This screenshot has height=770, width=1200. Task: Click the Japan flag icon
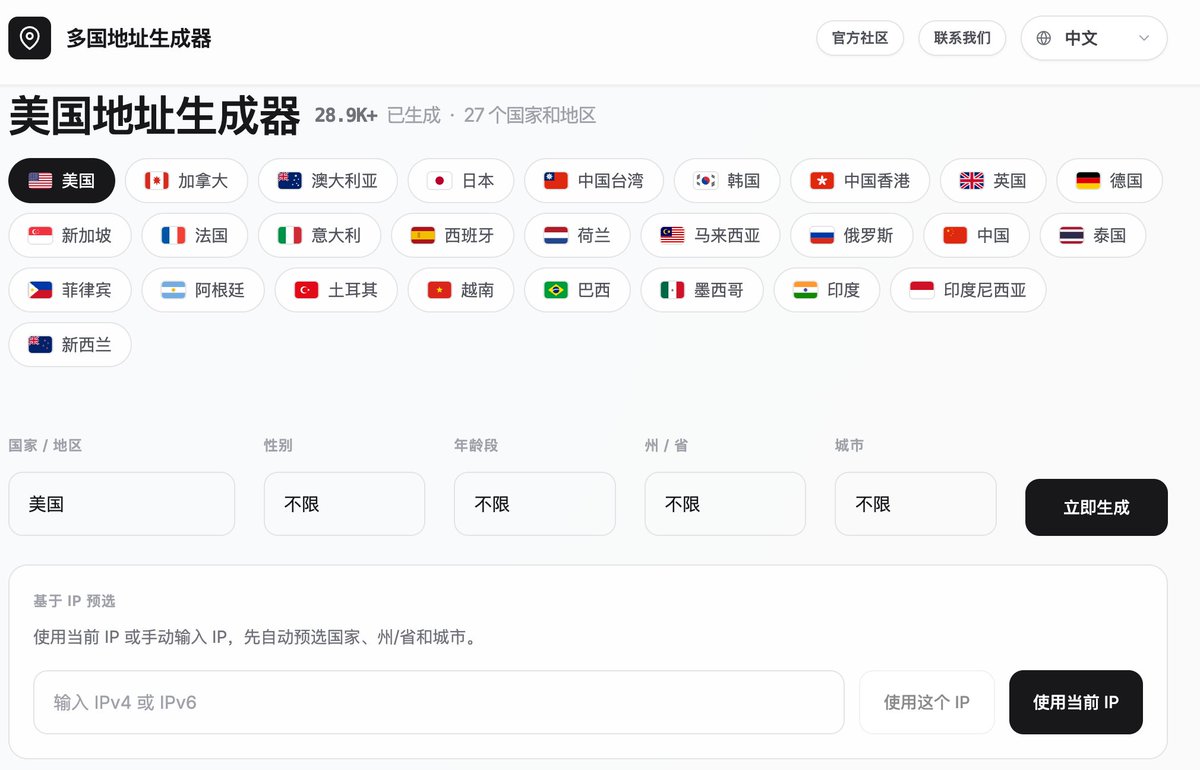(439, 181)
